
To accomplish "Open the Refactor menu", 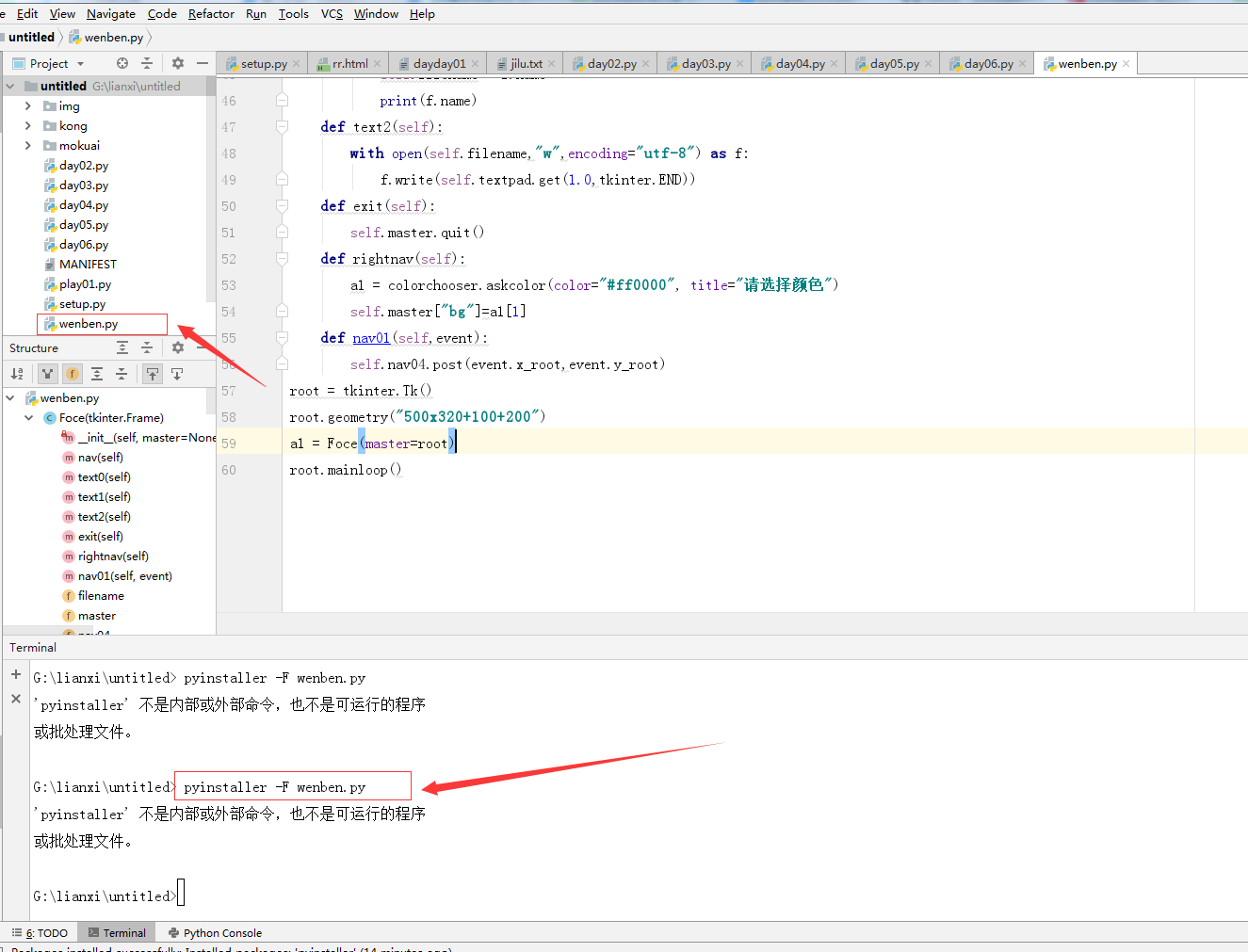I will pyautogui.click(x=211, y=13).
